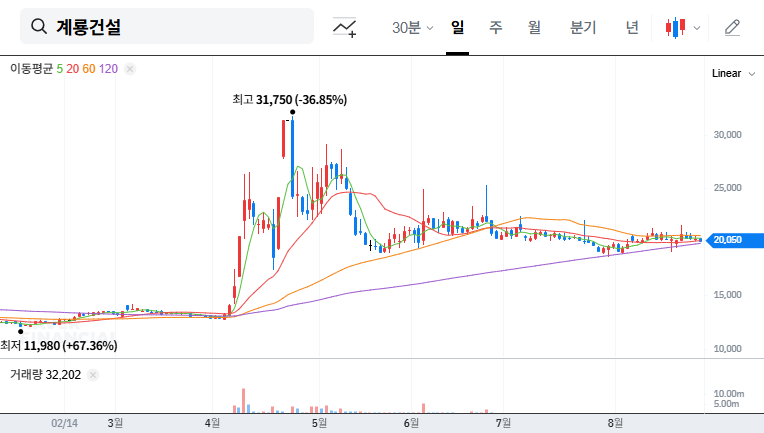Remove the 이동평균 moving average indicator

(x=130, y=69)
